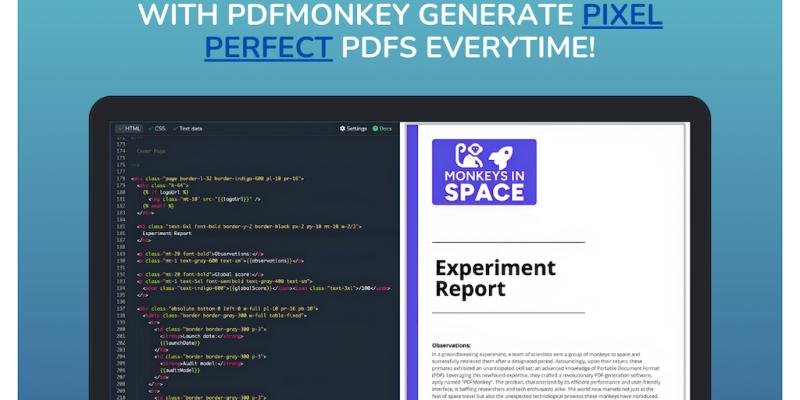Click the Monkeys in Space logo
This screenshot has height=400, width=800.
pos(484,172)
